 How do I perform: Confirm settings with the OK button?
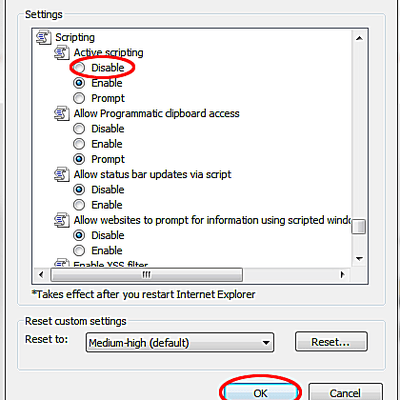(260, 392)
